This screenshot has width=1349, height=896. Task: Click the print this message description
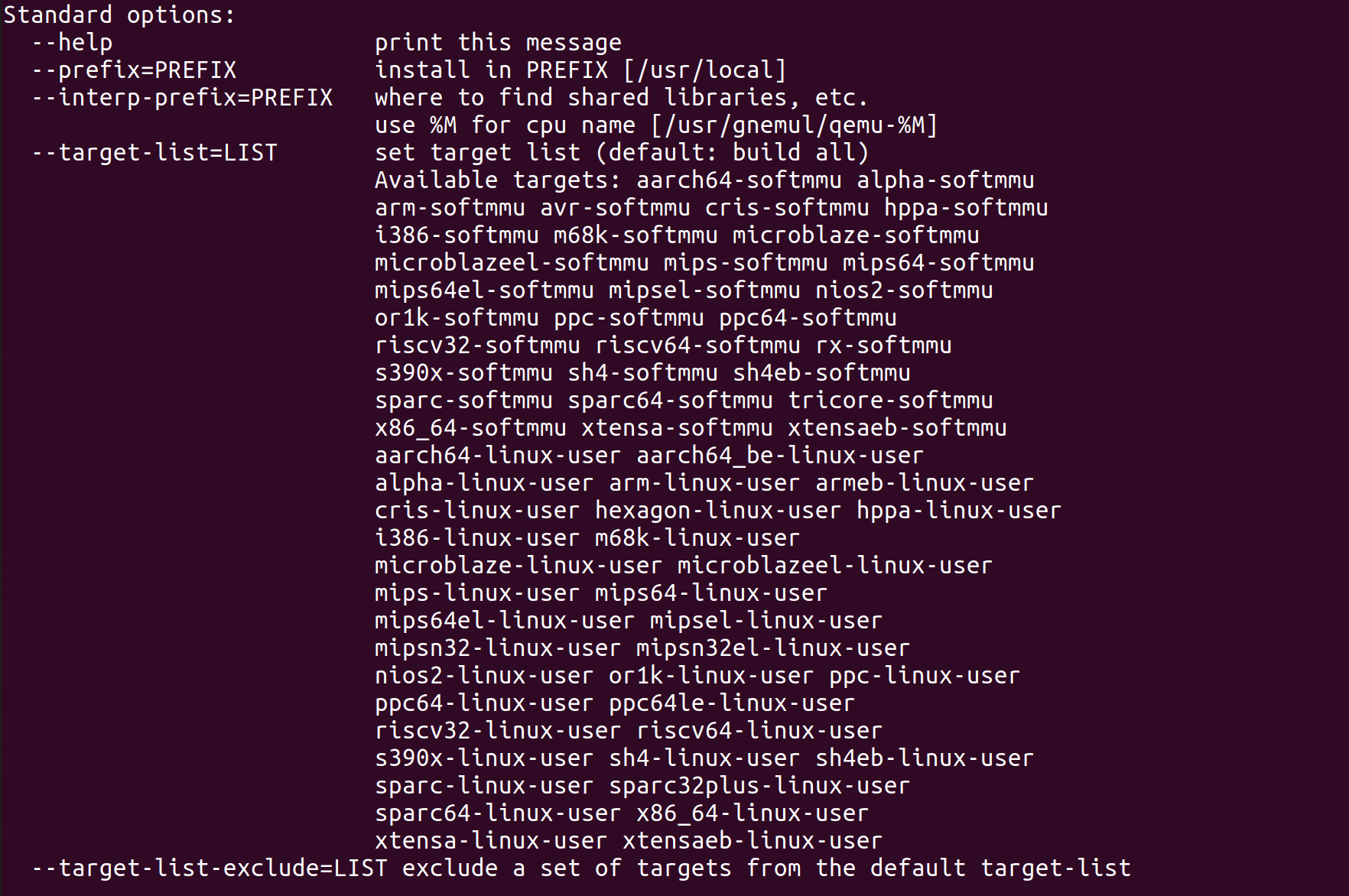498,43
